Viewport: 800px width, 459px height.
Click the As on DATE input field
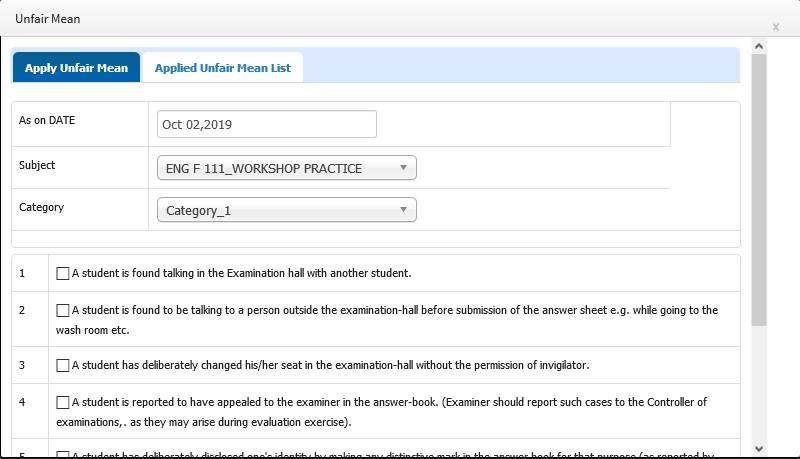tap(267, 124)
